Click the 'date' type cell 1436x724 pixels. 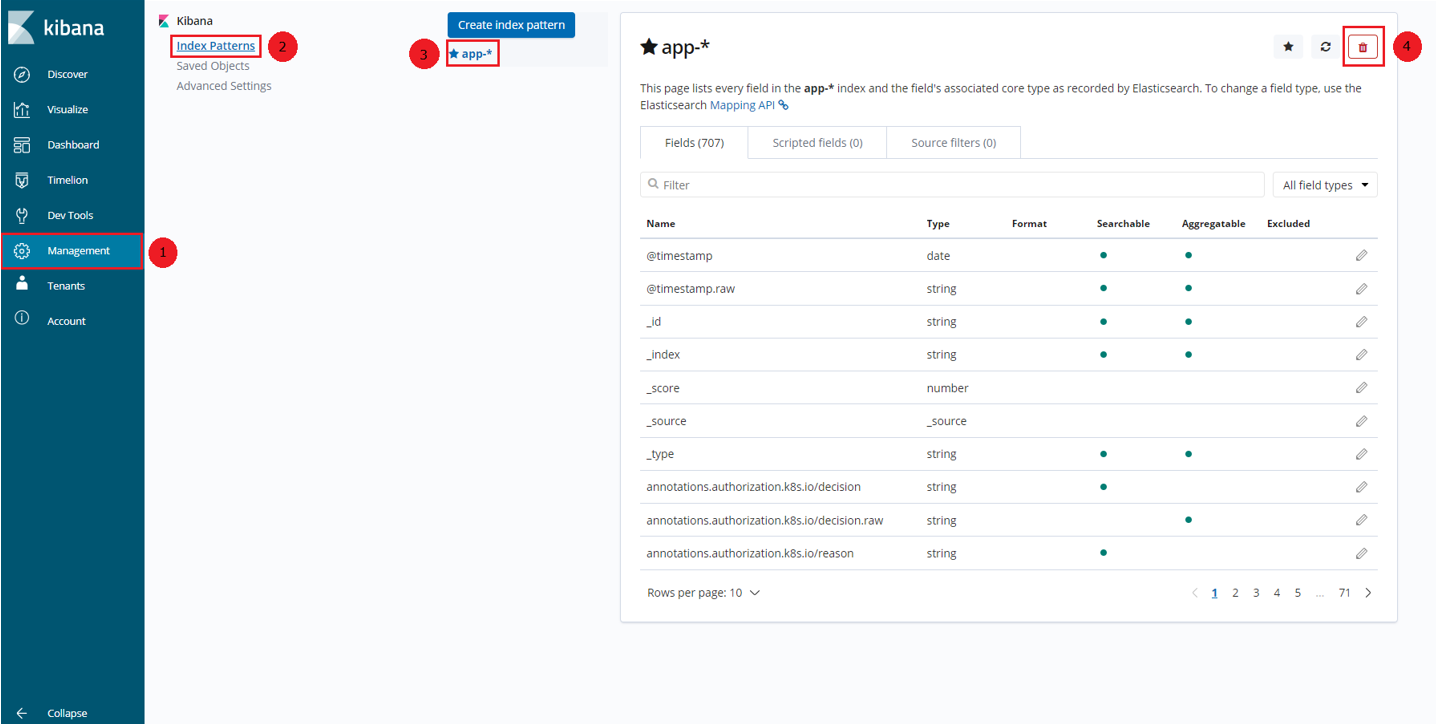coord(938,256)
